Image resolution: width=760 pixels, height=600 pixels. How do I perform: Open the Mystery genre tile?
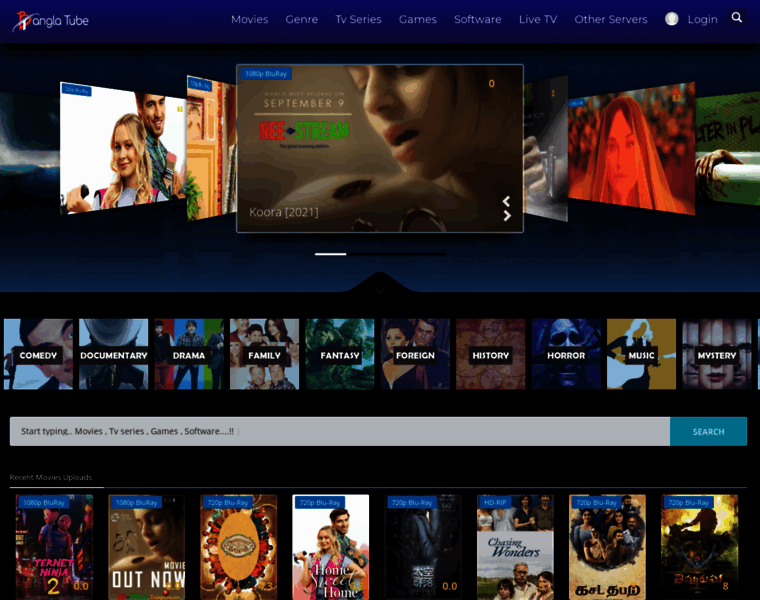[x=716, y=354]
